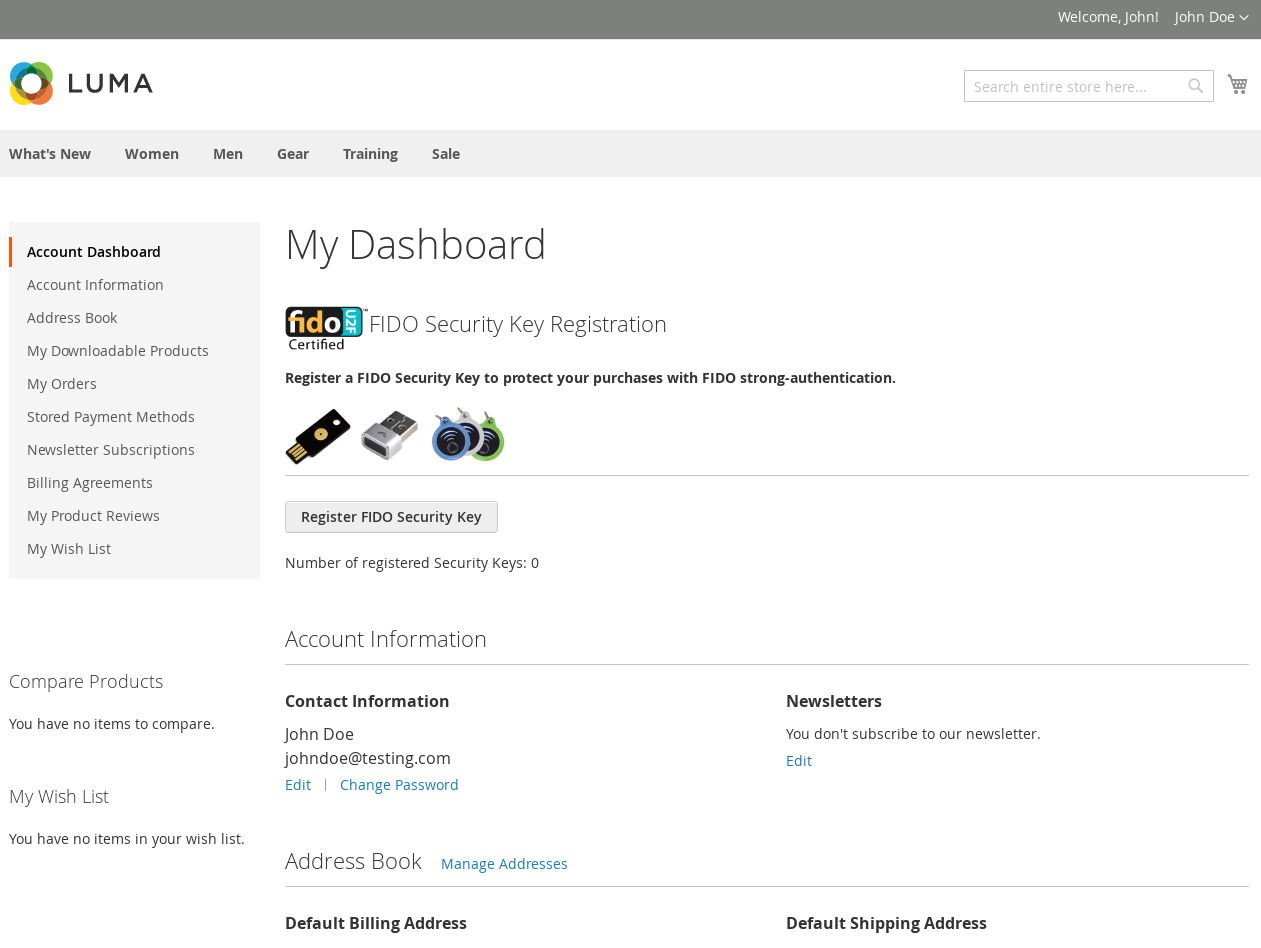Viewport: 1261px width, 948px height.
Task: Open the Training menu
Action: pyautogui.click(x=370, y=154)
